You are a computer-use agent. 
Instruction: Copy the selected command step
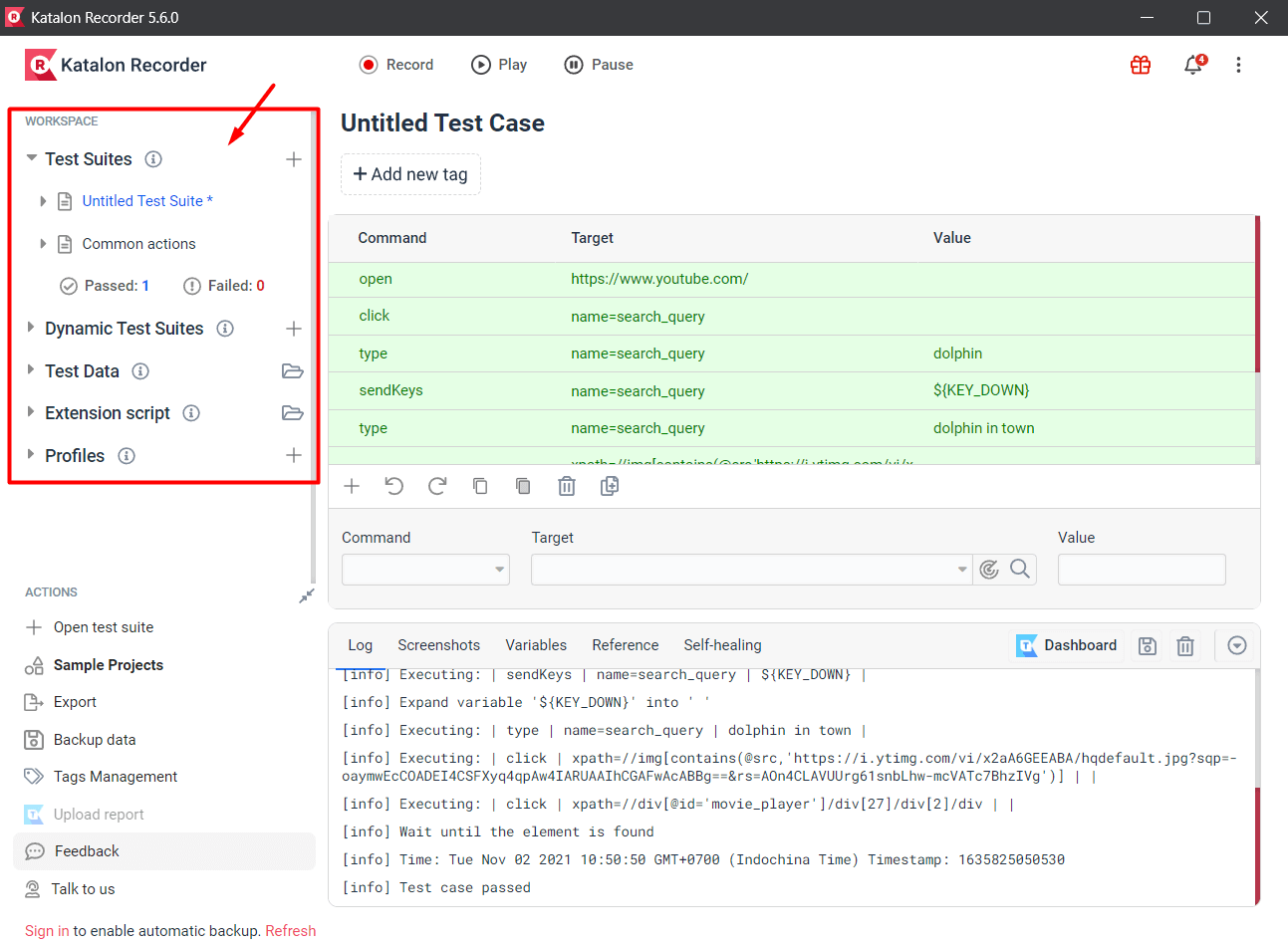[479, 486]
